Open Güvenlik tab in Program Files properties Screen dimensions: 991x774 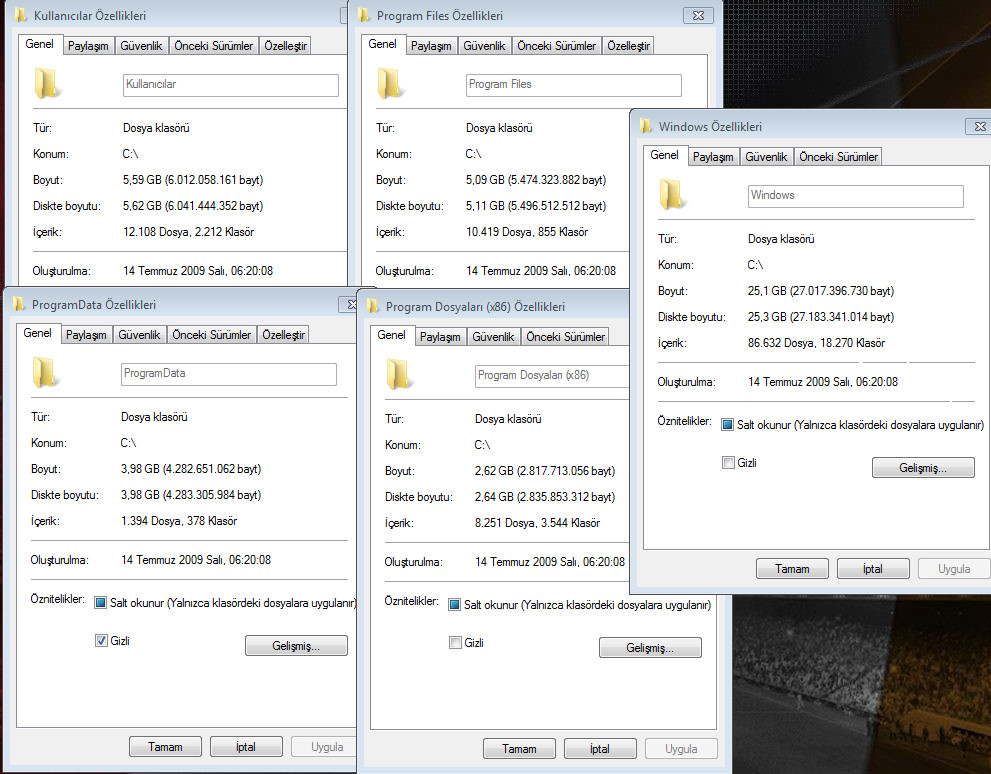pos(484,46)
